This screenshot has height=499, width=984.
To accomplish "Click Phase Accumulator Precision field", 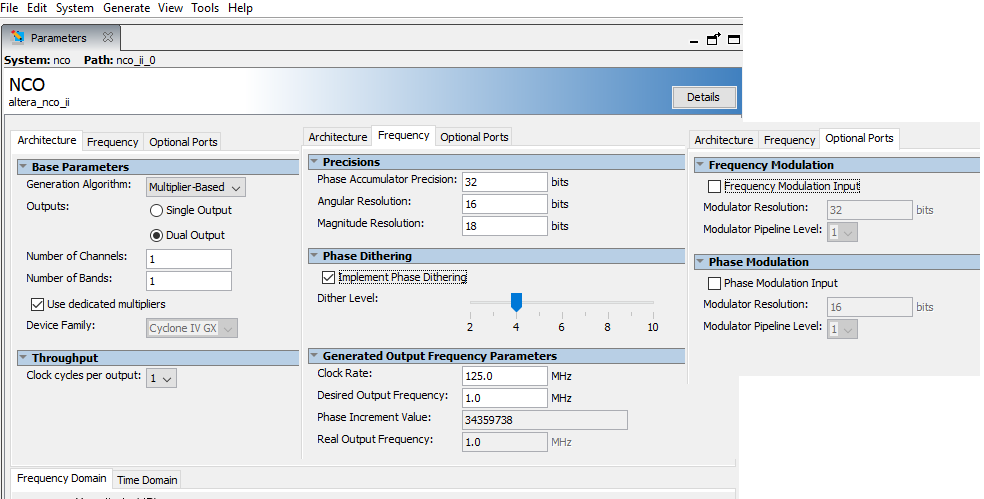I will [x=505, y=182].
